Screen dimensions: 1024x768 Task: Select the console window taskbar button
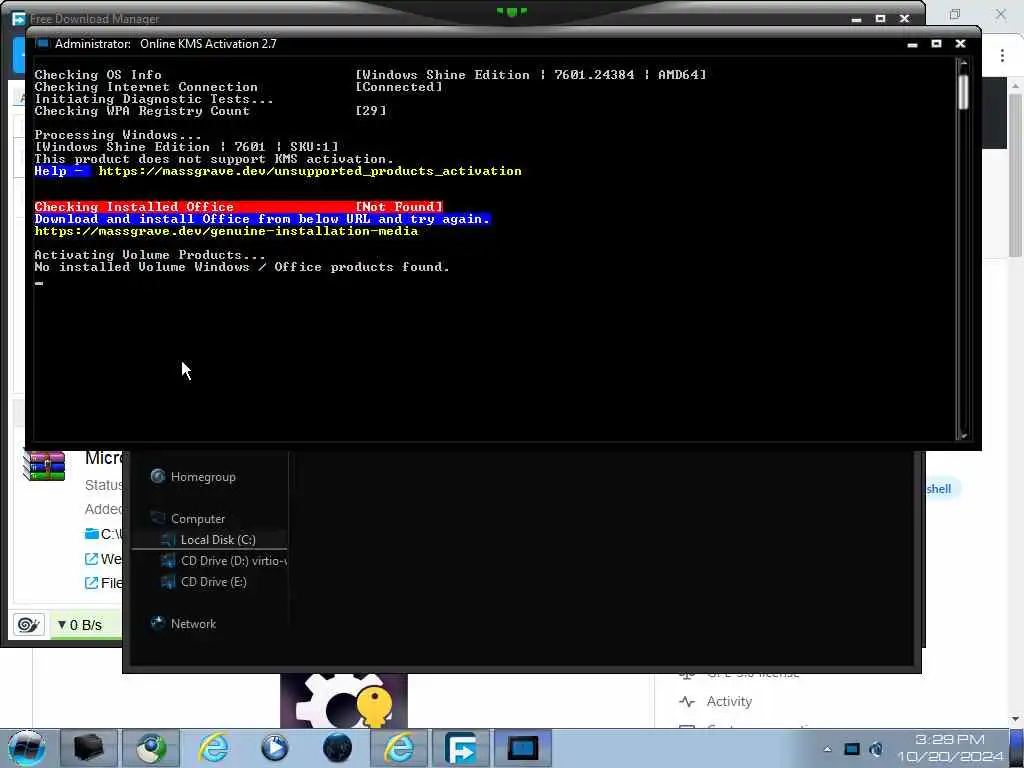click(x=523, y=748)
